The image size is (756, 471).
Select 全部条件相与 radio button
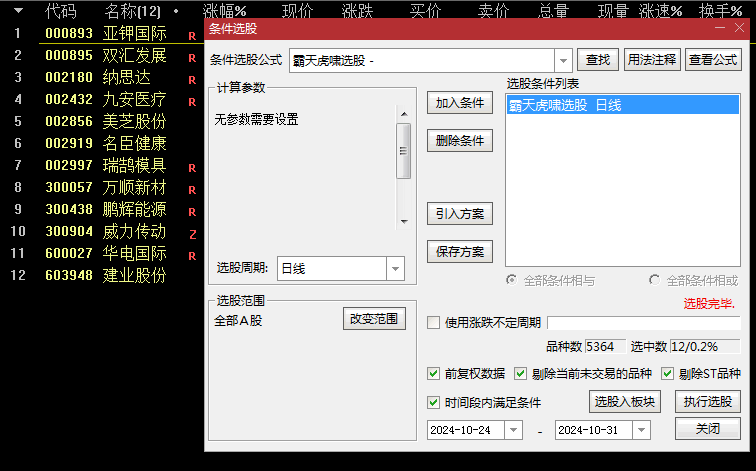512,280
